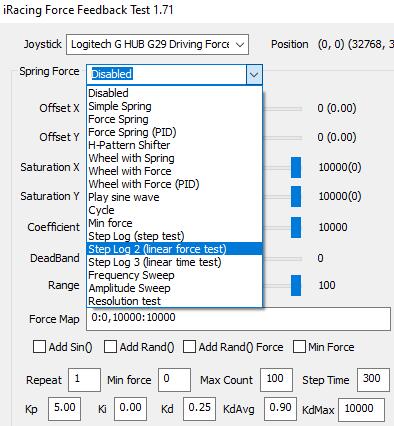Enable the Add Rand() checkbox
This screenshot has height=426, width=394.
(x=110, y=347)
